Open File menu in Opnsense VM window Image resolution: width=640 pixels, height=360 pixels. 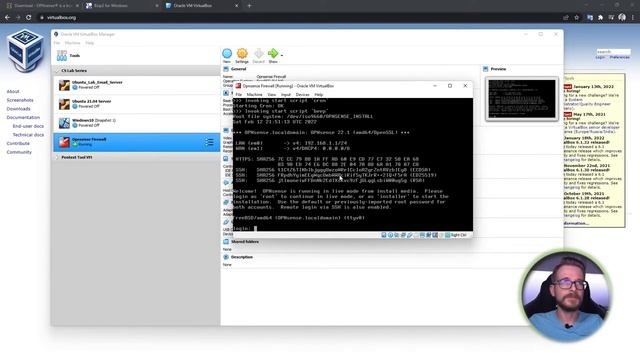pyautogui.click(x=238, y=94)
